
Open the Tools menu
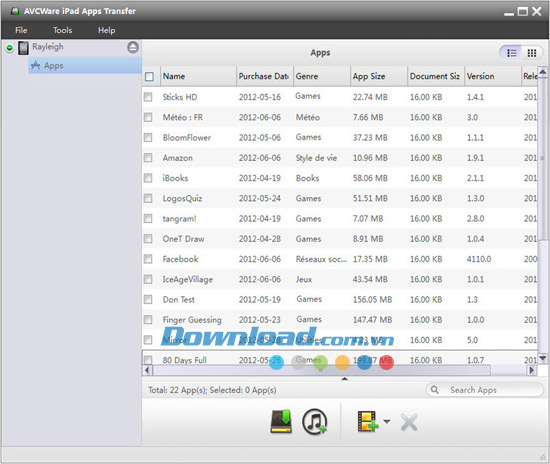coord(62,30)
